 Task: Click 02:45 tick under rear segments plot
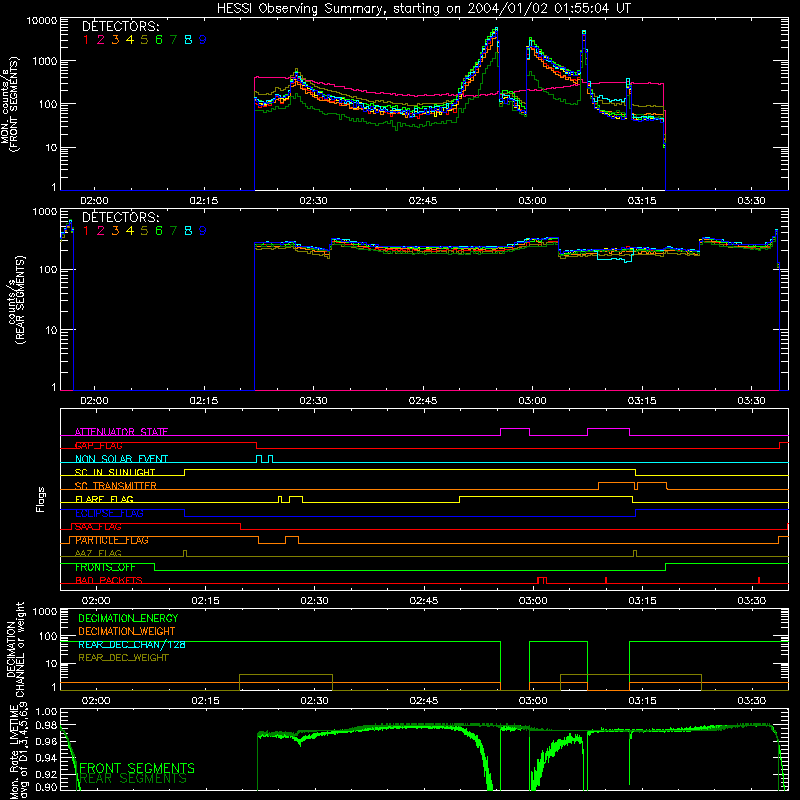(x=423, y=401)
